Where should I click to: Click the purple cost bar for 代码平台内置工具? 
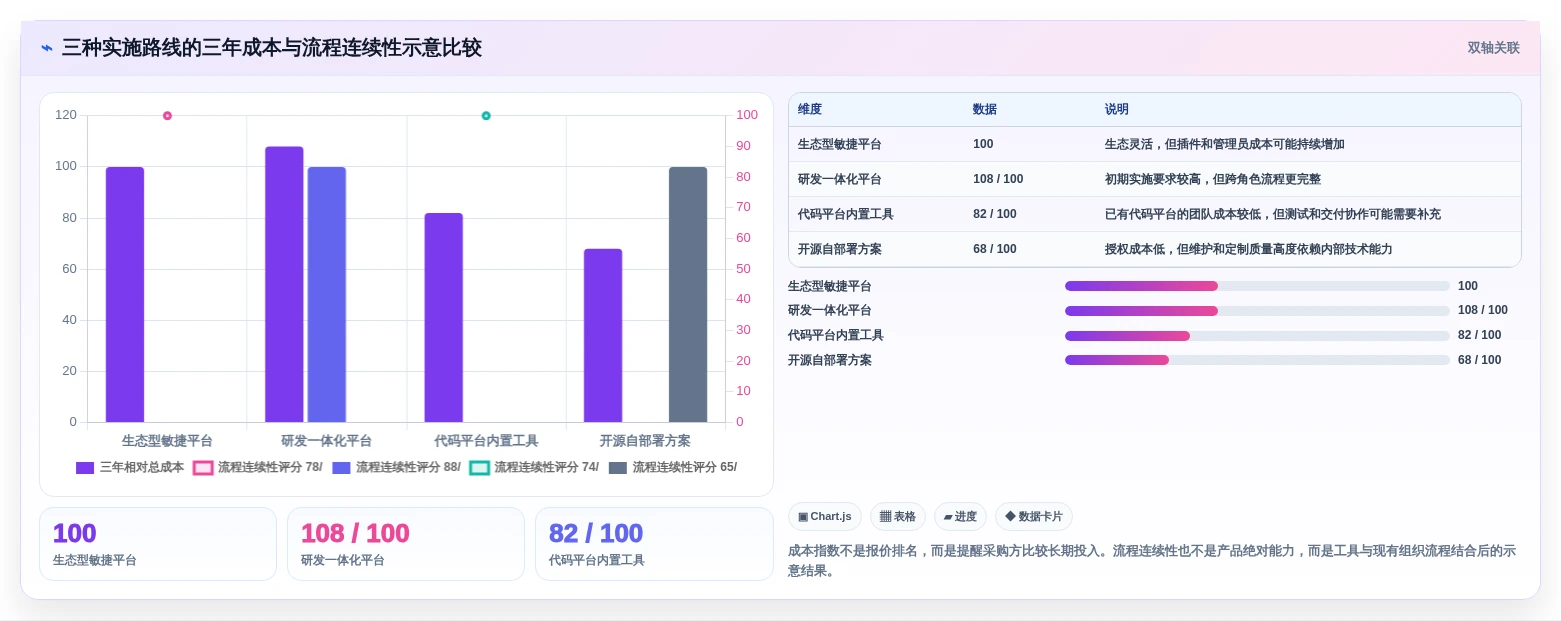[444, 317]
